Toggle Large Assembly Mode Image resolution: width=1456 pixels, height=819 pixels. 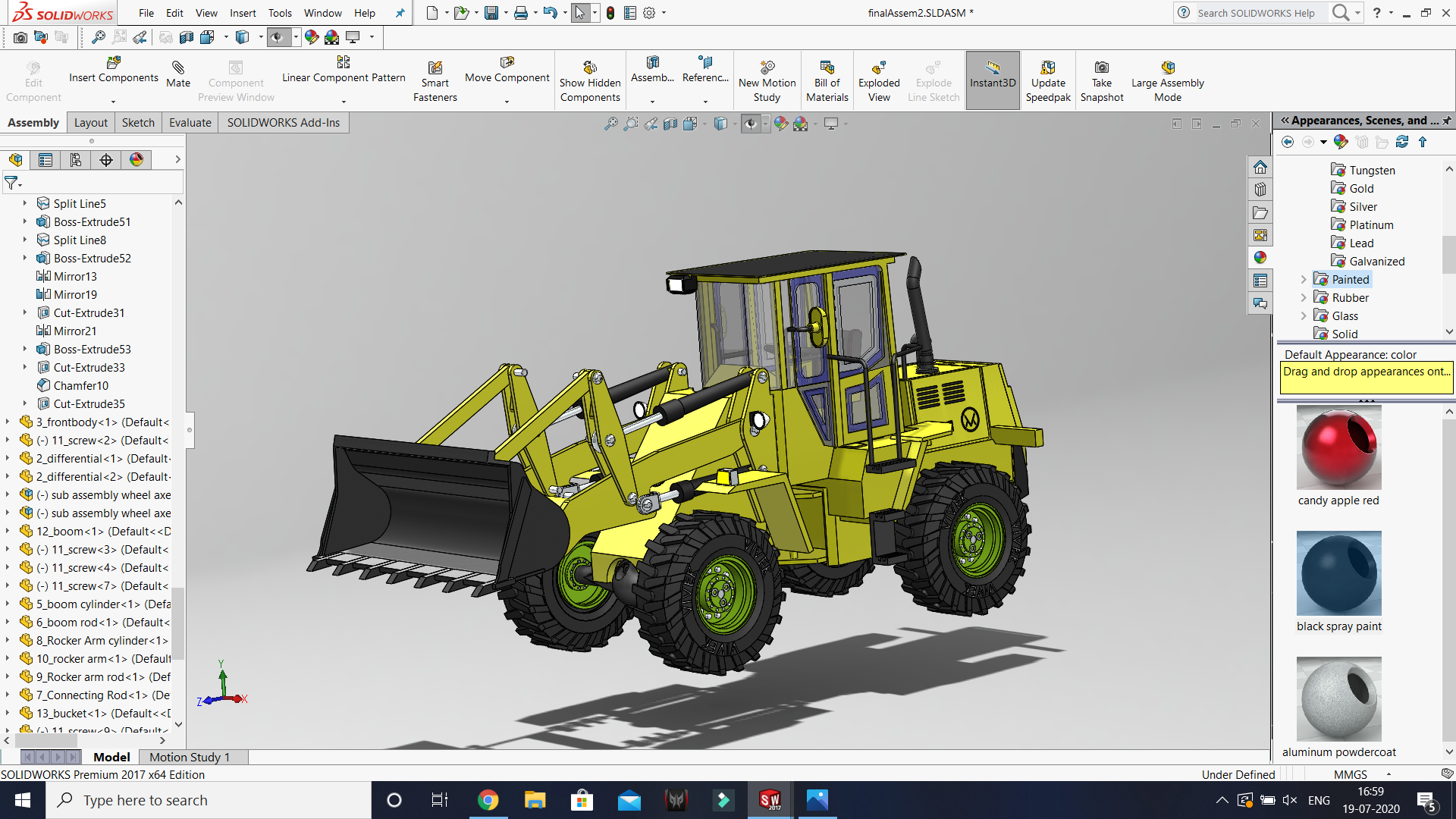[x=1168, y=81]
